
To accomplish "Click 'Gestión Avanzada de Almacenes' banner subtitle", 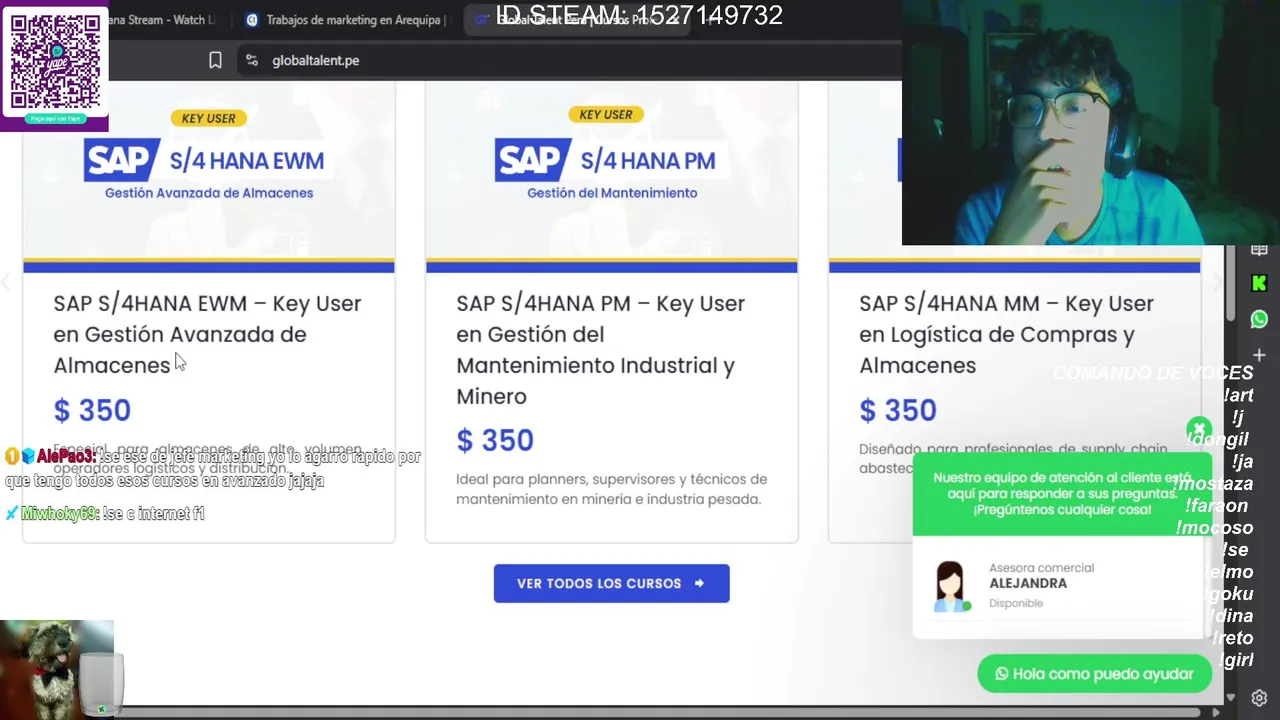I will 209,193.
